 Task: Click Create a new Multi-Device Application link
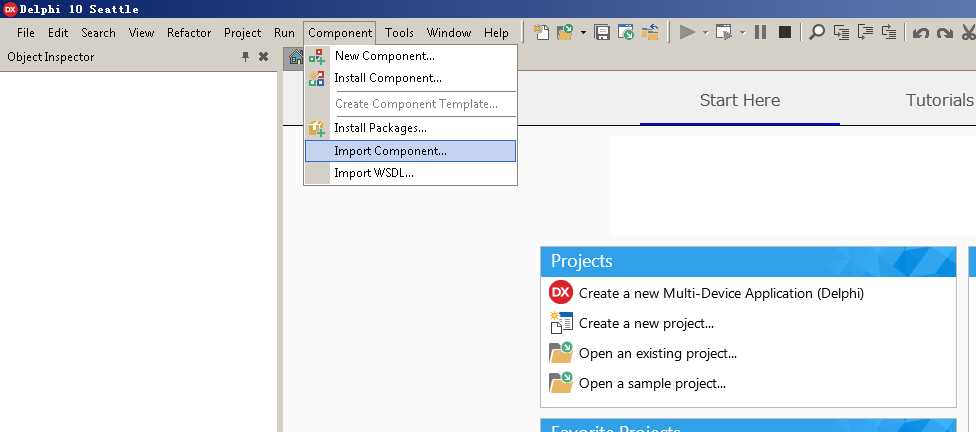coord(721,293)
